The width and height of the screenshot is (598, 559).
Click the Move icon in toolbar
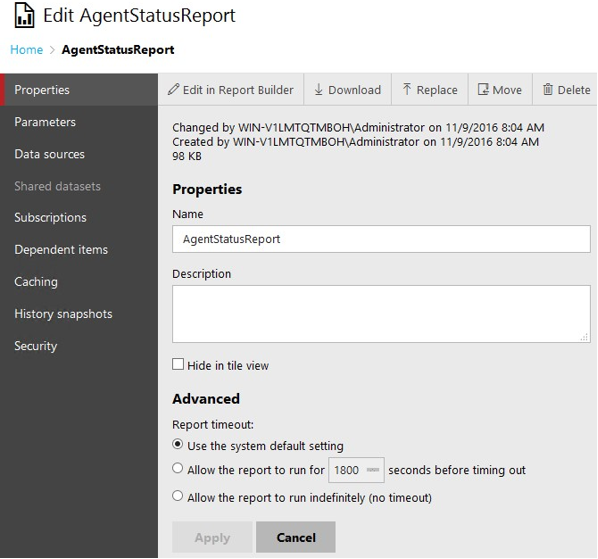[x=483, y=89]
